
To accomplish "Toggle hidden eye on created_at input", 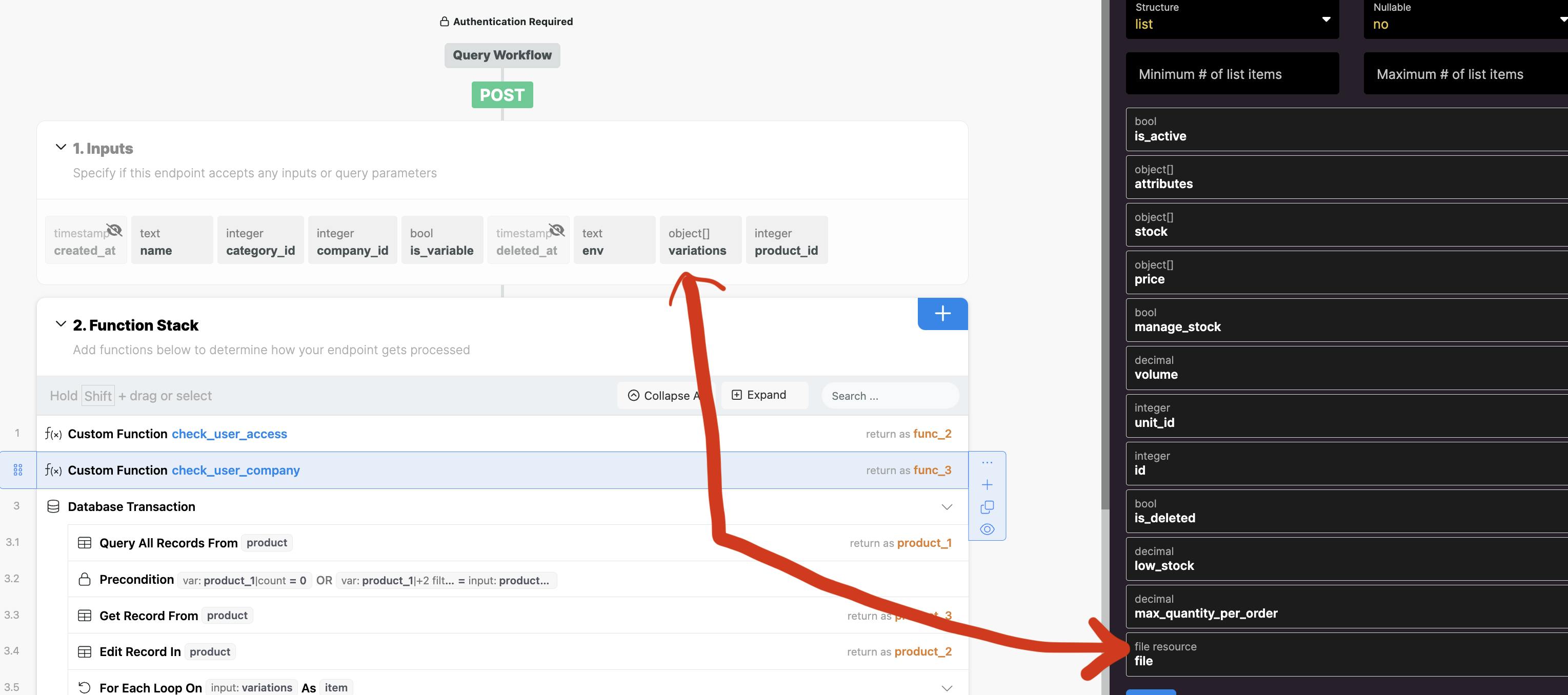I will coord(114,230).
